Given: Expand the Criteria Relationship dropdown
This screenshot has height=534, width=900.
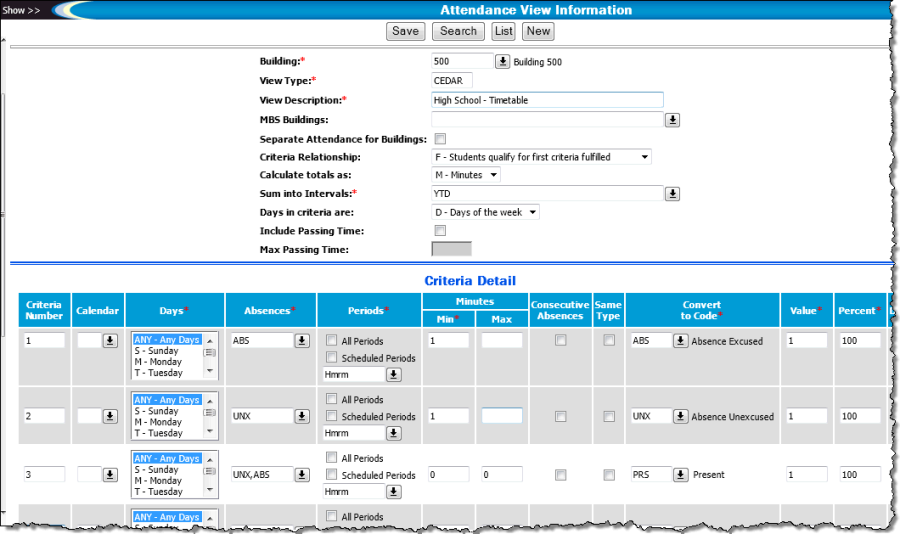Looking at the screenshot, I should click(x=541, y=157).
